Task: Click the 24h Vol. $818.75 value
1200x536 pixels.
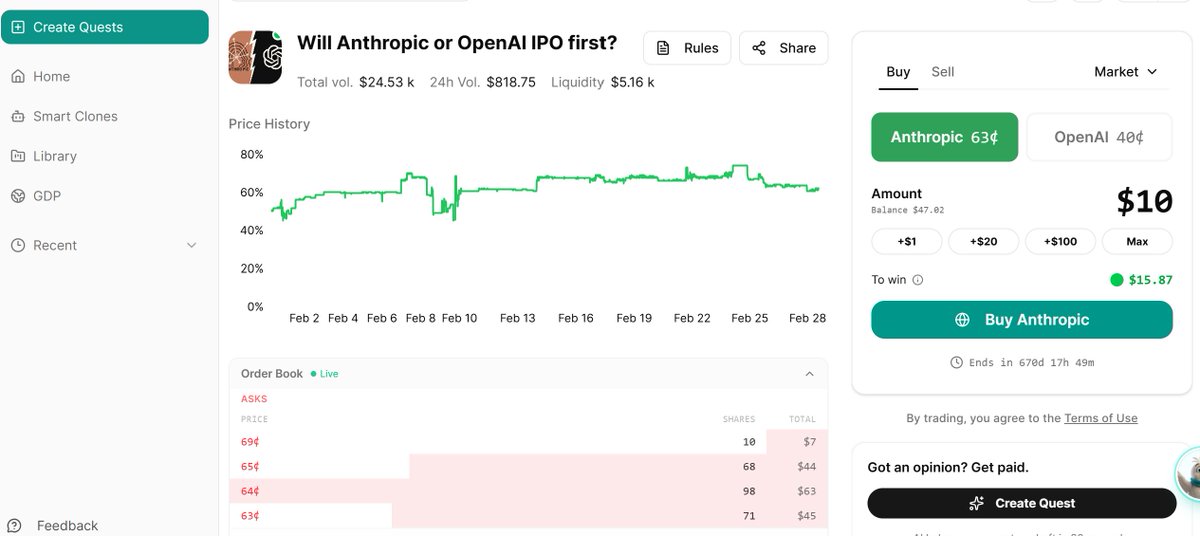Action: (x=510, y=82)
